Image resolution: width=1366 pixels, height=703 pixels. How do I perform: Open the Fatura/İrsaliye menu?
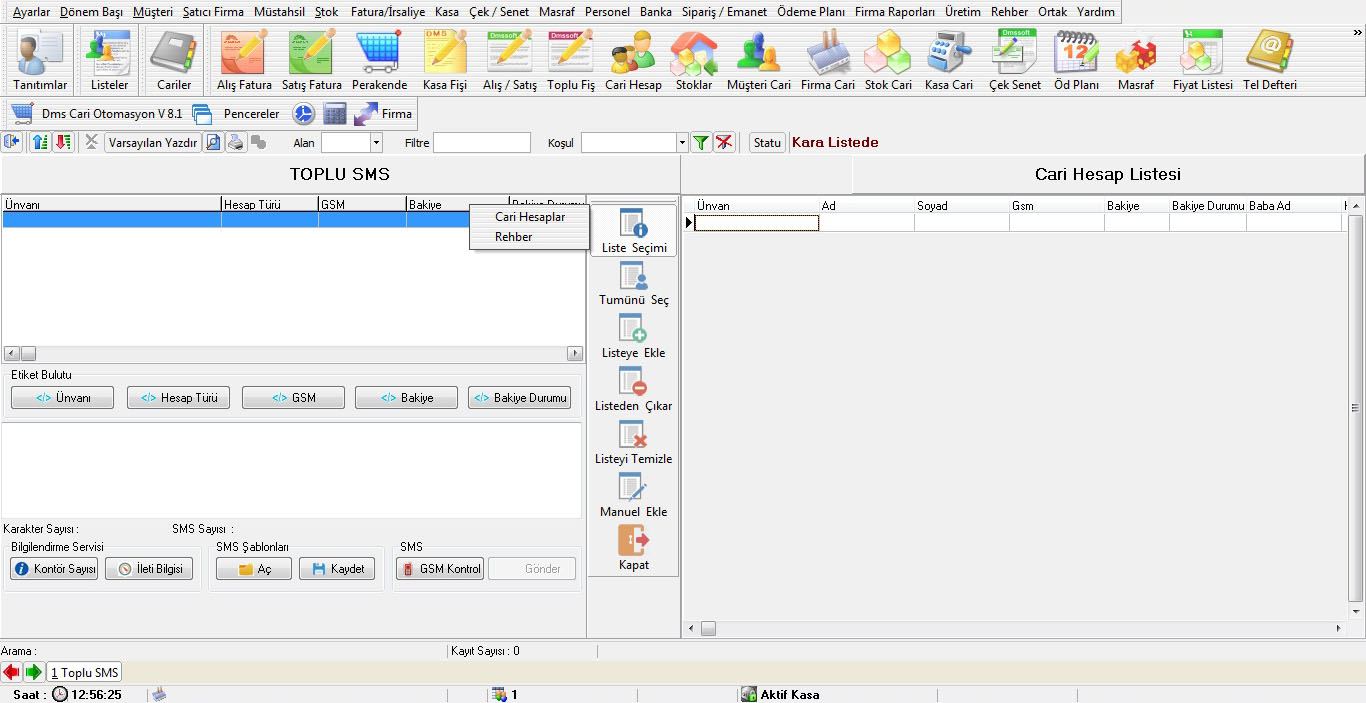[387, 12]
